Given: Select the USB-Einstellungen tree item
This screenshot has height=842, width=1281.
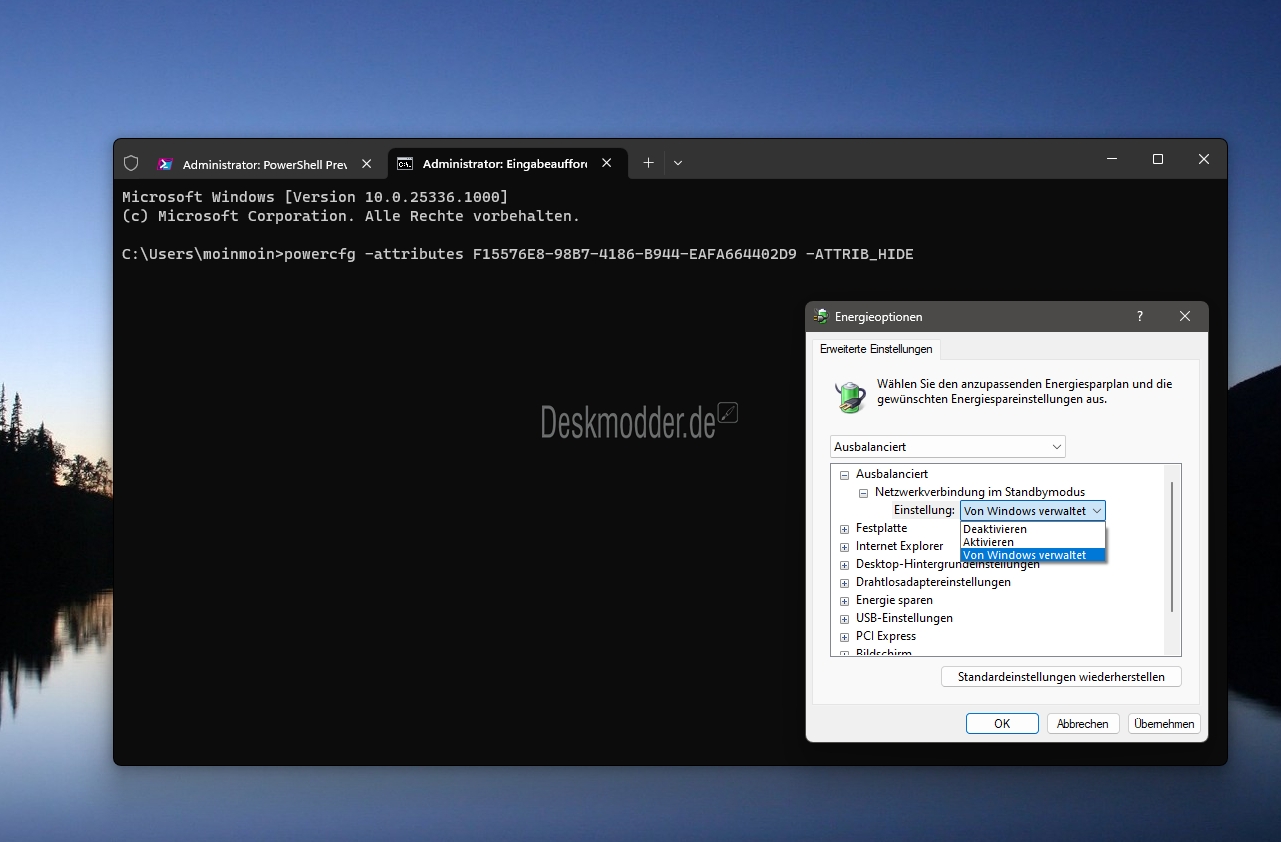Looking at the screenshot, I should [904, 618].
